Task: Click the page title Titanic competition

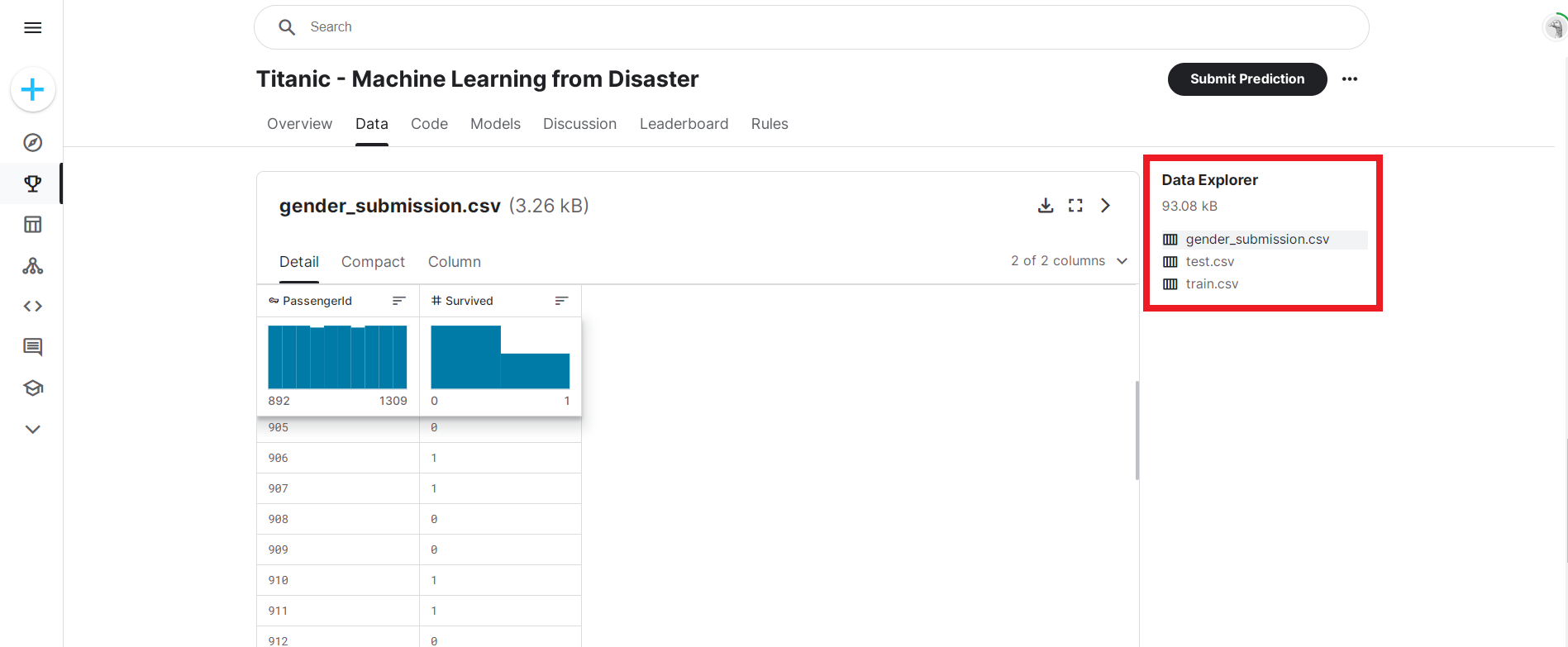Action: point(477,79)
